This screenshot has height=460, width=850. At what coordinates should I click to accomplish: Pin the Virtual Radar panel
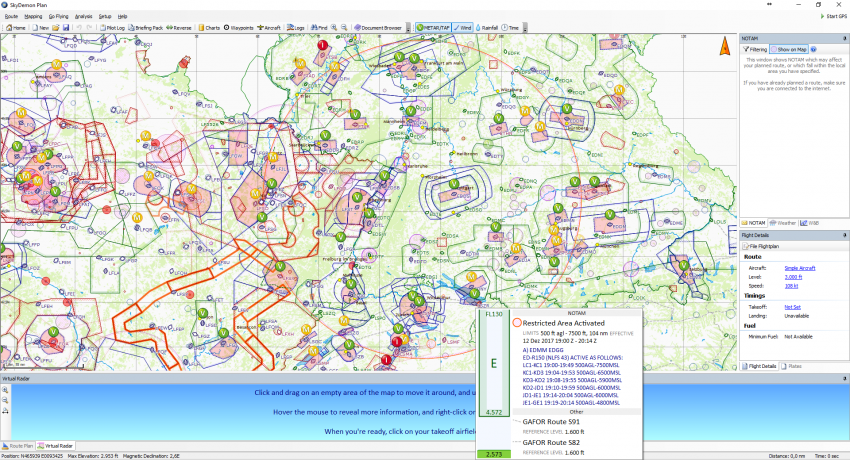pyautogui.click(x=845, y=379)
